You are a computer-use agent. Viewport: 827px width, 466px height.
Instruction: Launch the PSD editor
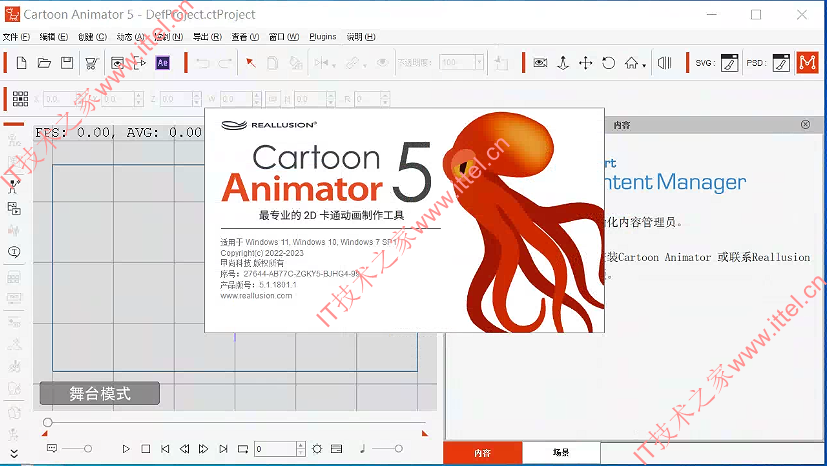click(781, 63)
